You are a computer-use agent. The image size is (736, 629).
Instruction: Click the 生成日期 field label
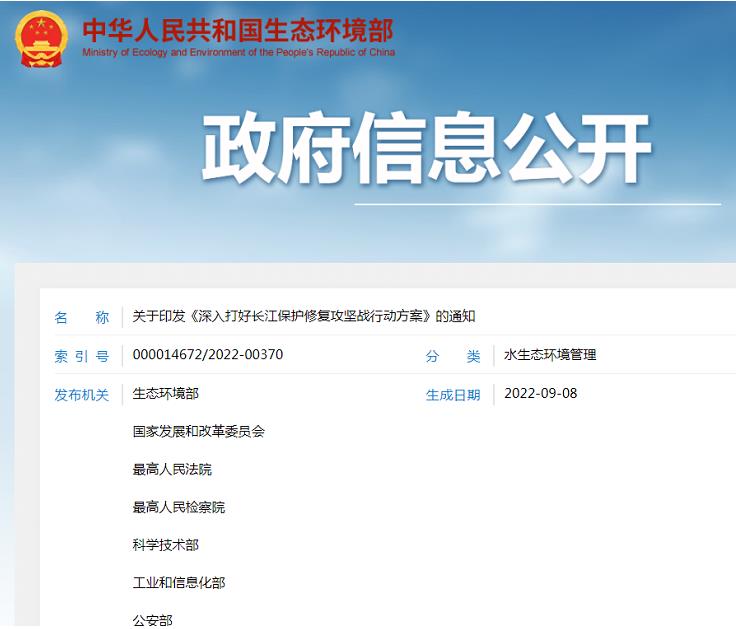pyautogui.click(x=452, y=394)
